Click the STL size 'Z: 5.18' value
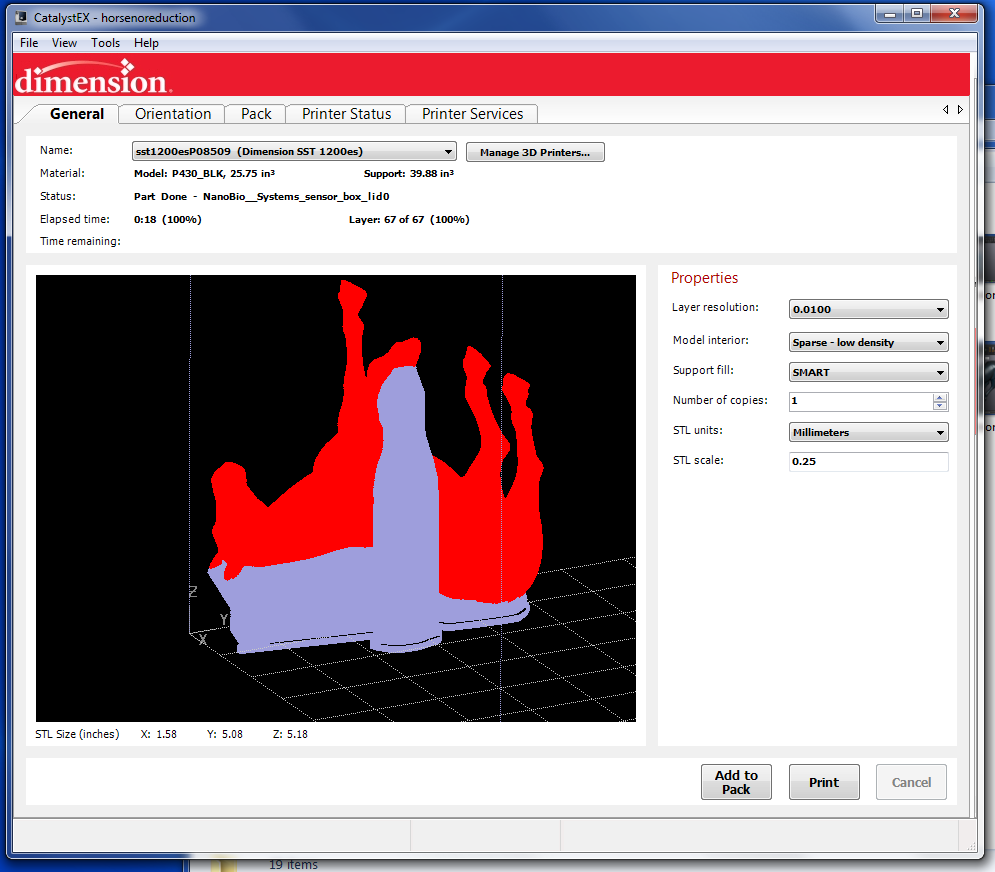Image resolution: width=995 pixels, height=872 pixels. tap(290, 734)
